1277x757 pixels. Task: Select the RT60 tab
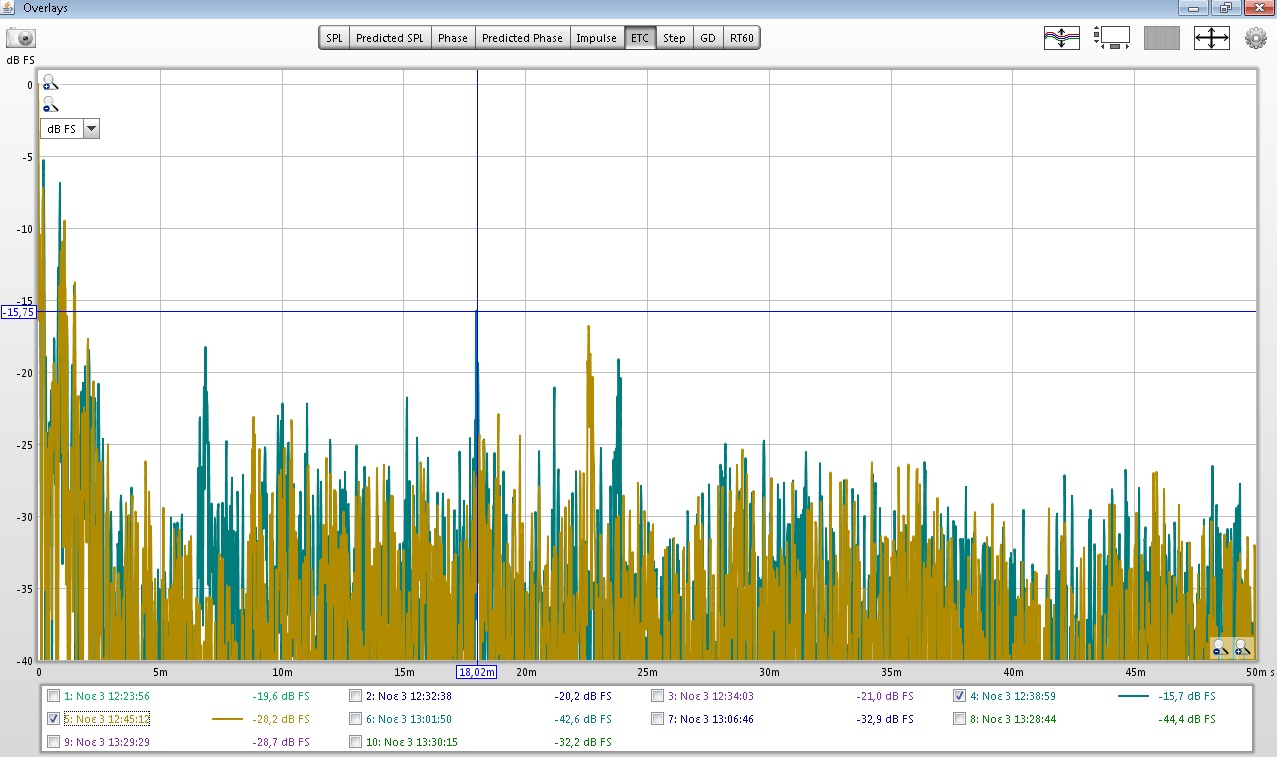(x=742, y=38)
